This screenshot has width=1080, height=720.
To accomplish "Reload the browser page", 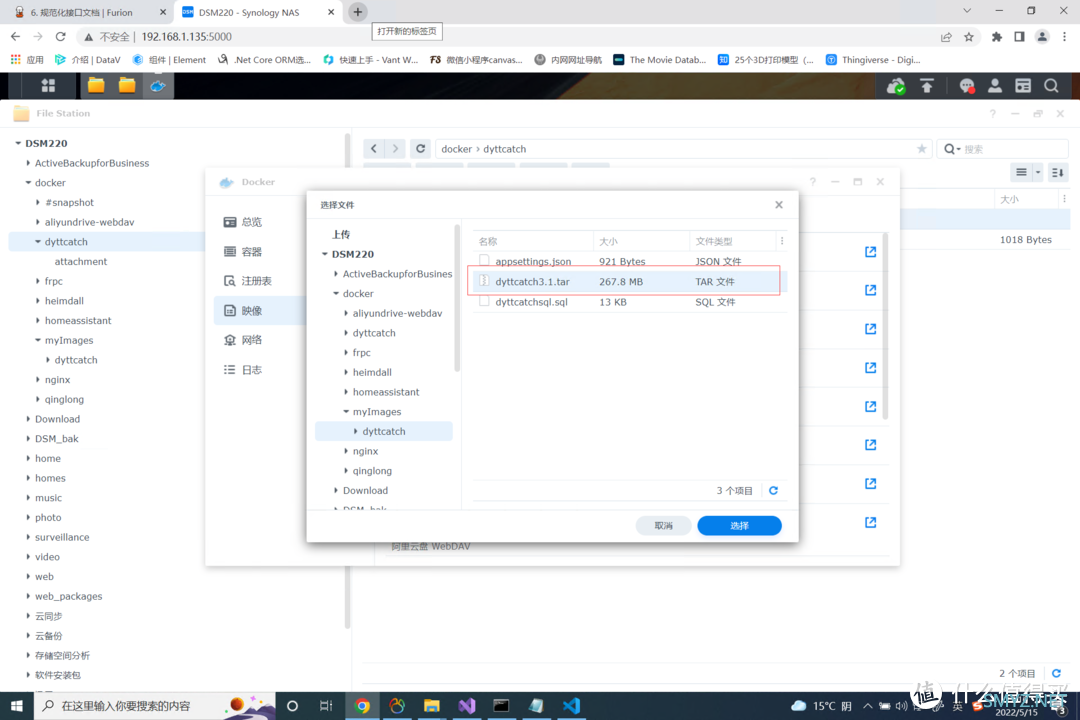I will click(x=61, y=37).
